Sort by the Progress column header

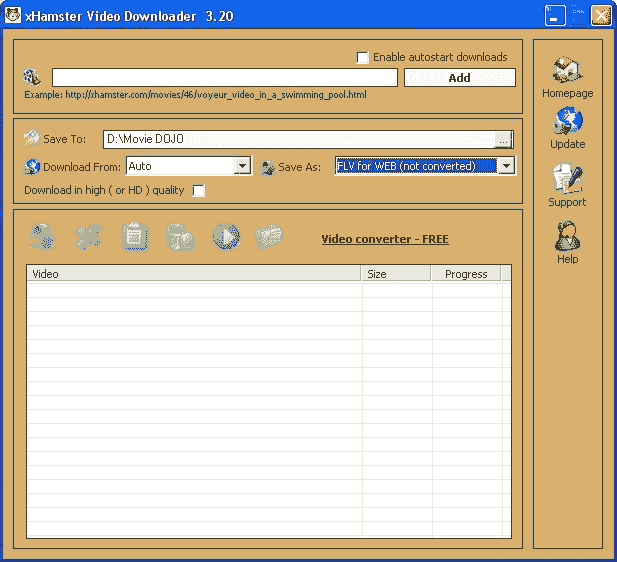[466, 274]
